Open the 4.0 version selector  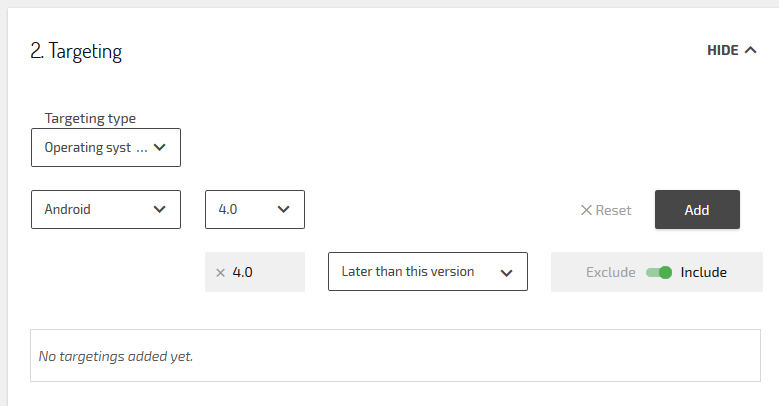(x=254, y=210)
